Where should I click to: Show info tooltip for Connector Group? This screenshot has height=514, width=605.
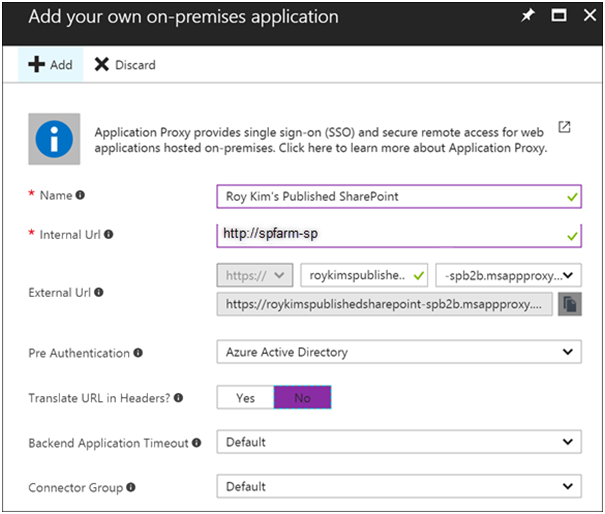131,487
